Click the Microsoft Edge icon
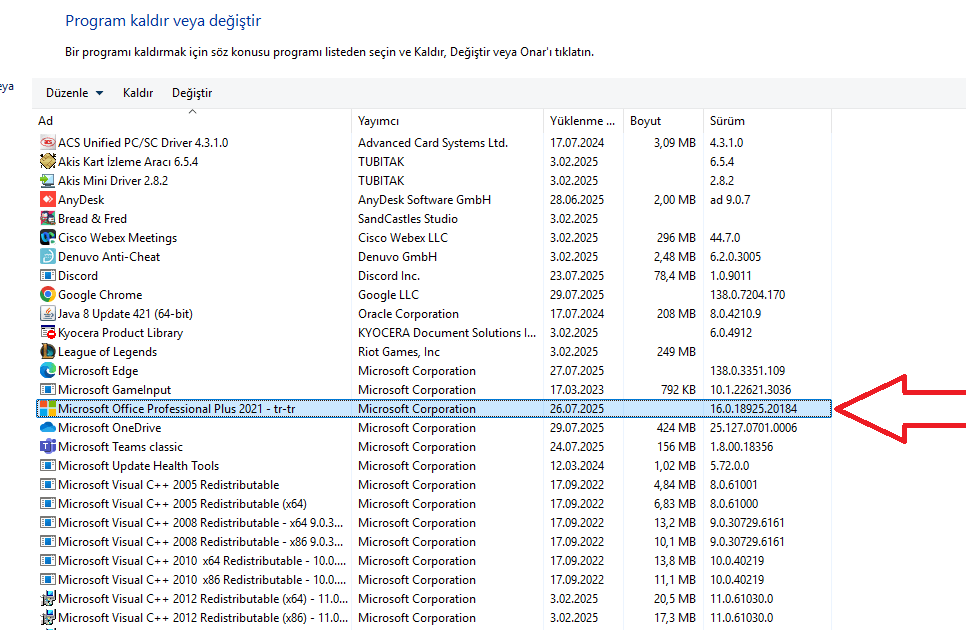966x630 pixels. point(47,371)
